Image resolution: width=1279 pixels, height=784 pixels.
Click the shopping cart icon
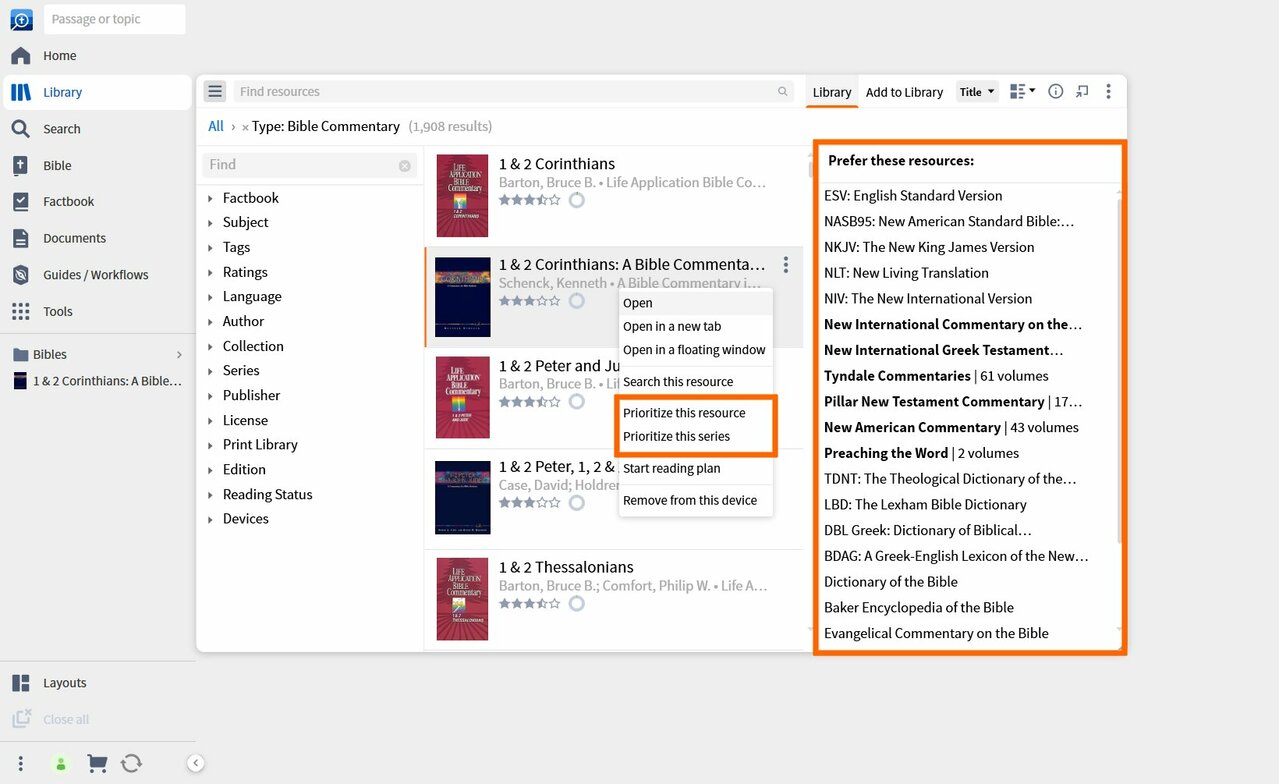point(97,764)
